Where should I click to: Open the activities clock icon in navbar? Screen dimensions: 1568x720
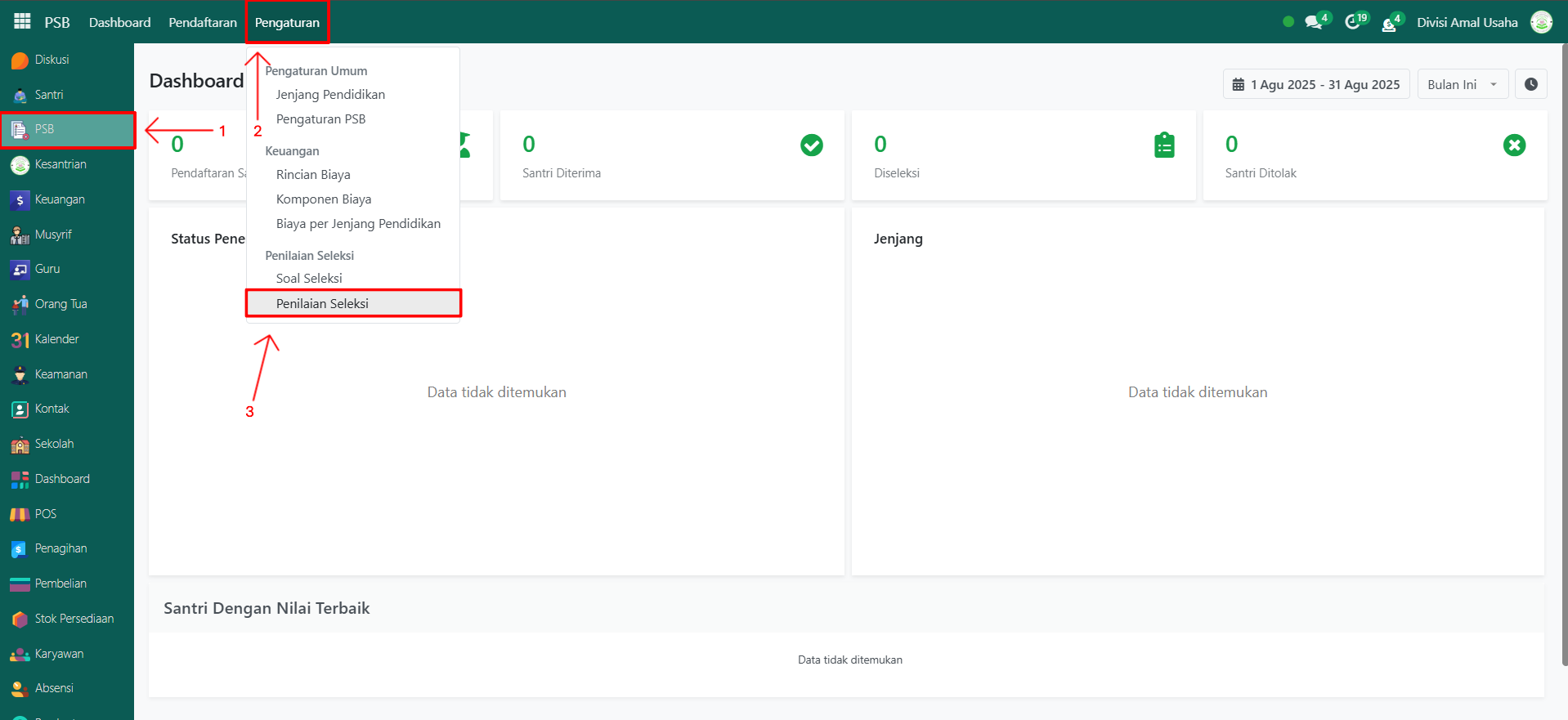click(1353, 22)
